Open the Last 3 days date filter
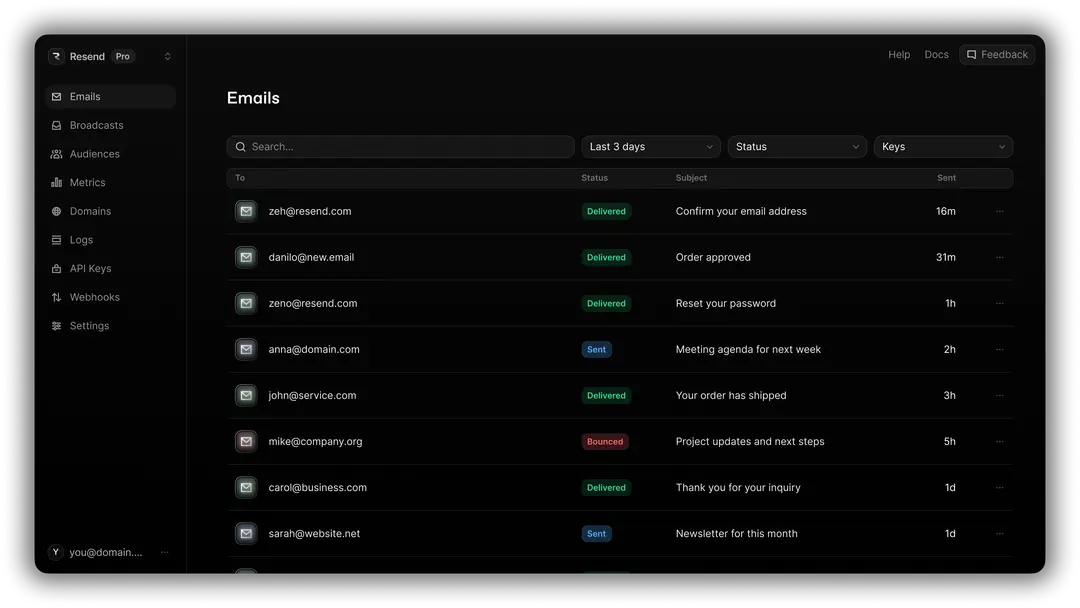1080x608 pixels. click(650, 146)
